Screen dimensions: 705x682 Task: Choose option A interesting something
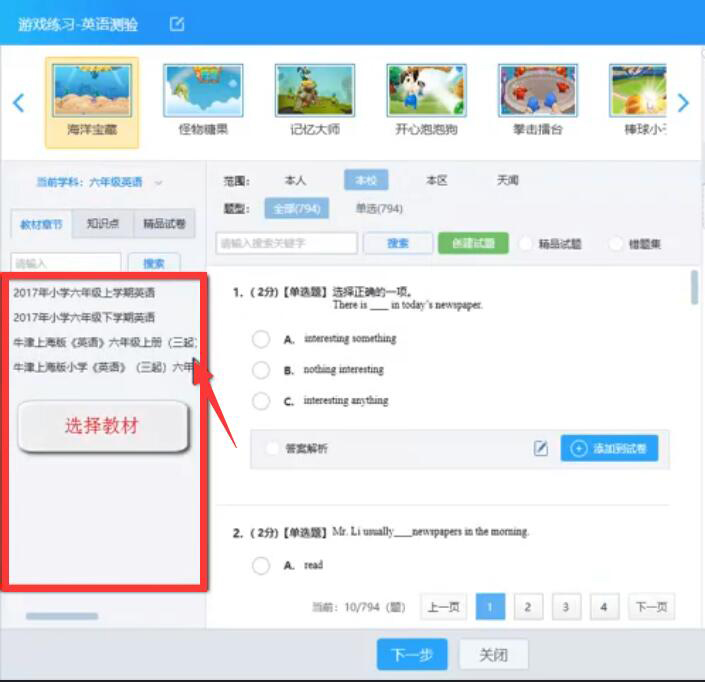click(x=261, y=339)
